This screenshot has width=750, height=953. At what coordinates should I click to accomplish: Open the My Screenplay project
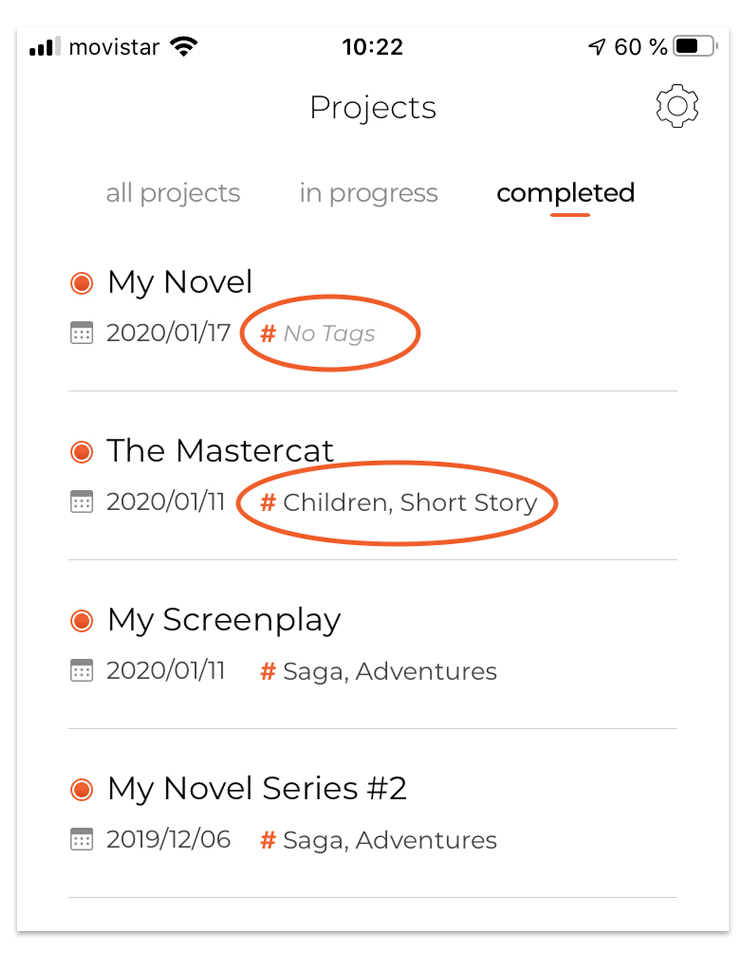tap(224, 621)
